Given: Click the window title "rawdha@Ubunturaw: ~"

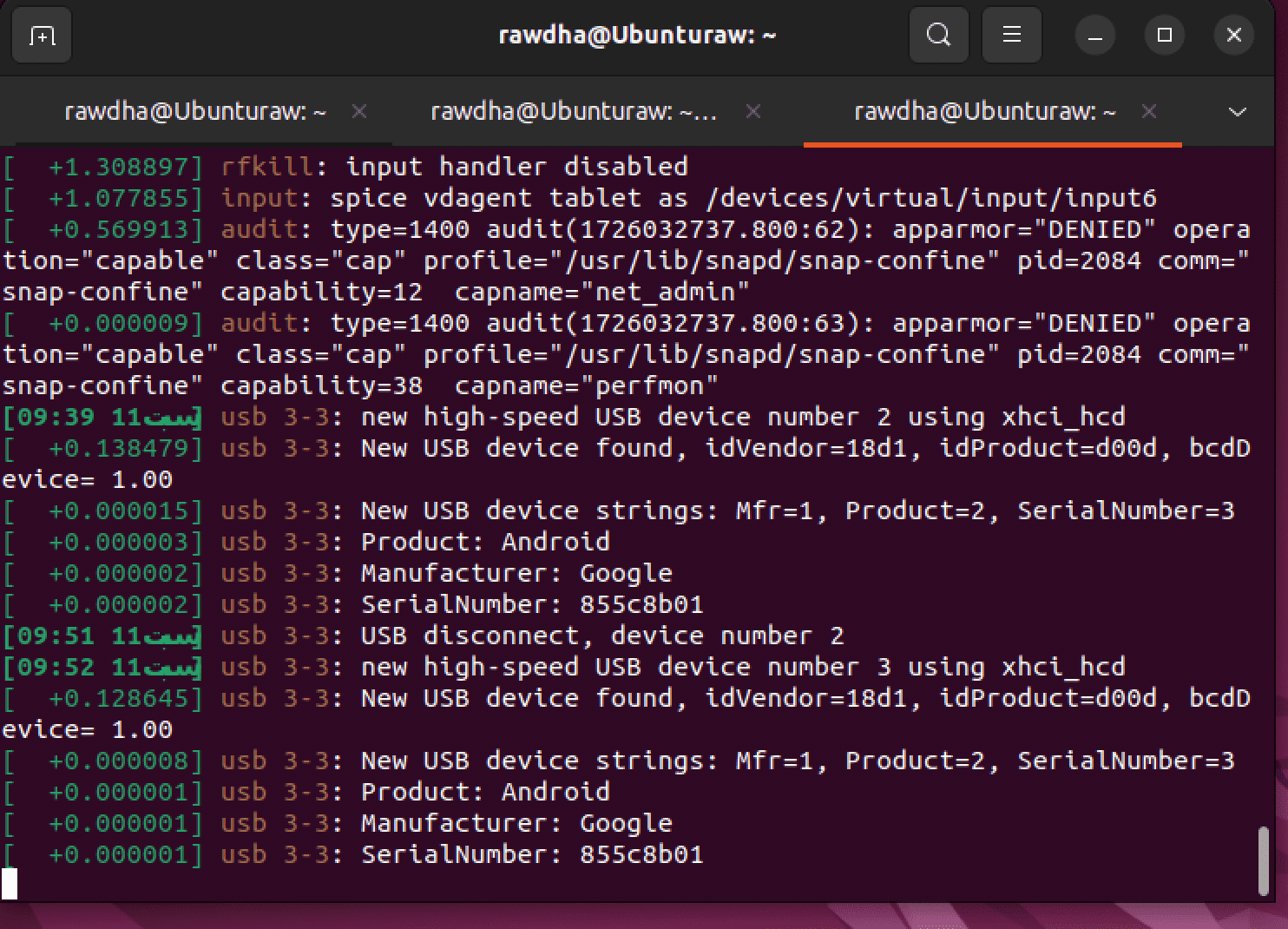Looking at the screenshot, I should point(637,35).
